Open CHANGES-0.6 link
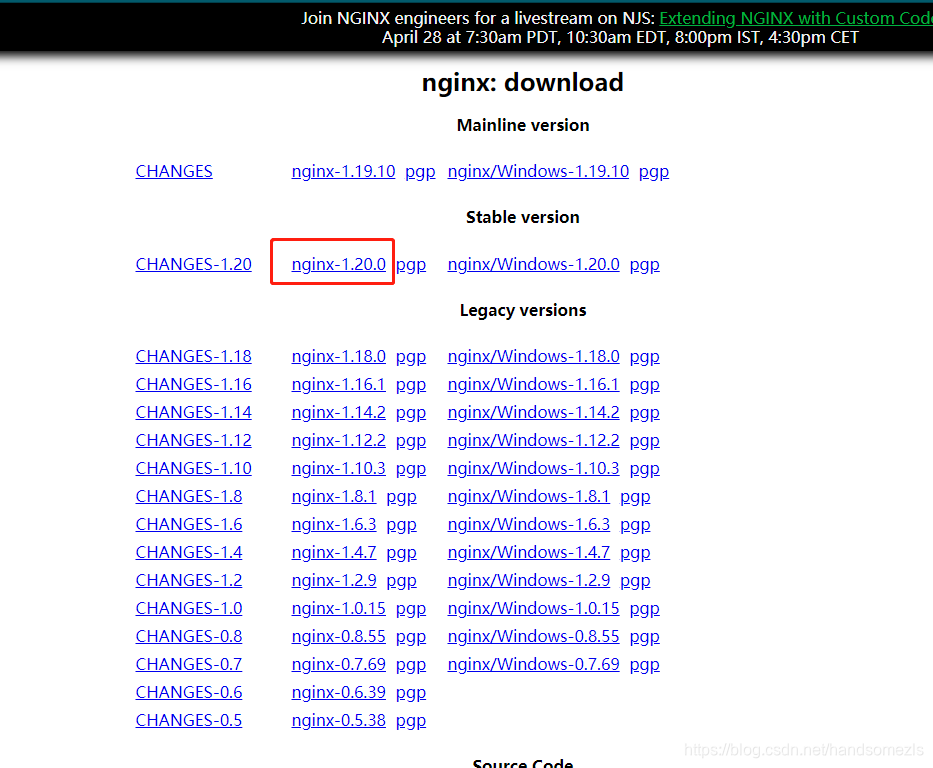The image size is (933, 768). click(x=189, y=692)
